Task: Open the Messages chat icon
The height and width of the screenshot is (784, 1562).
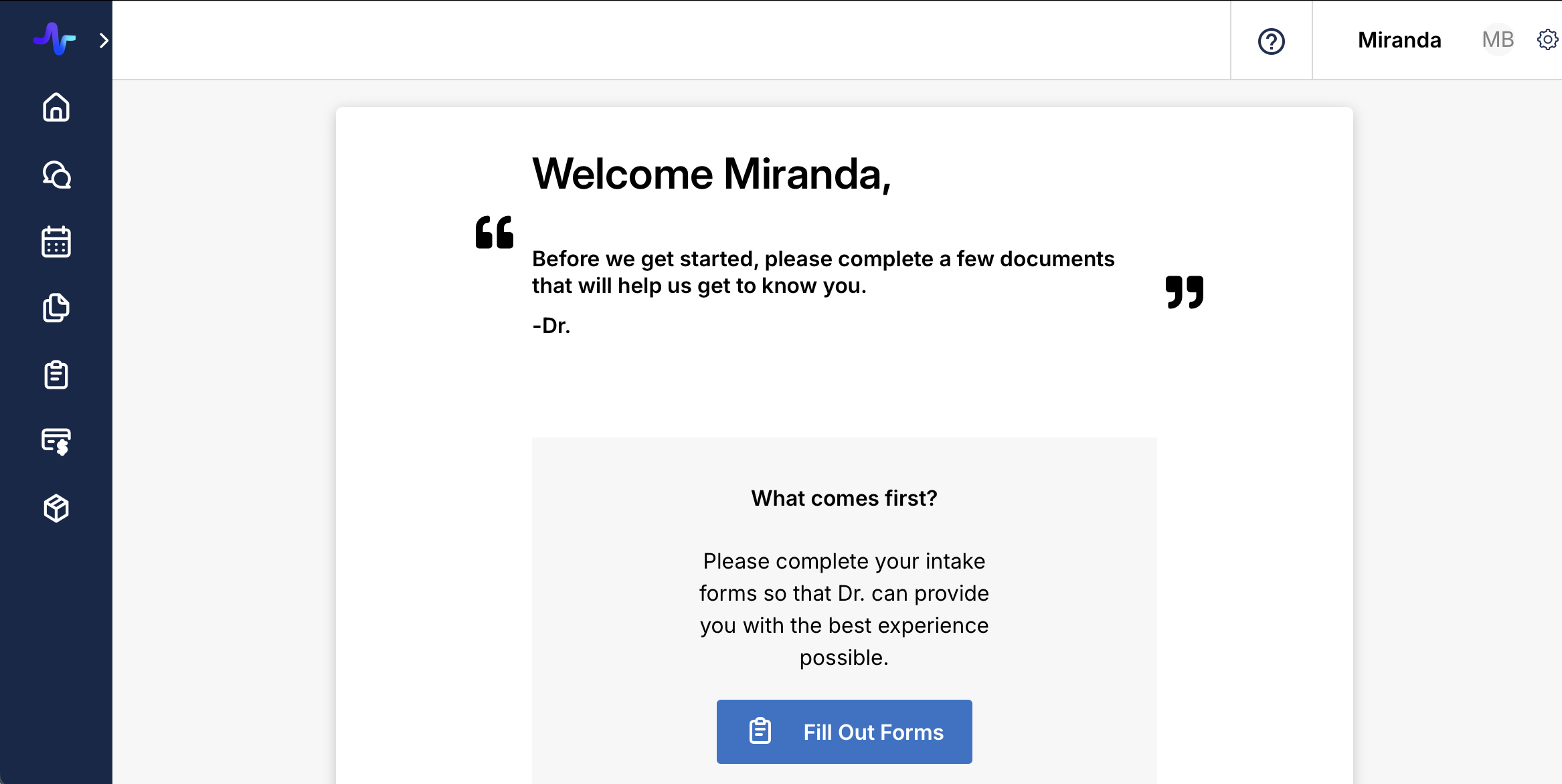Action: (x=56, y=175)
